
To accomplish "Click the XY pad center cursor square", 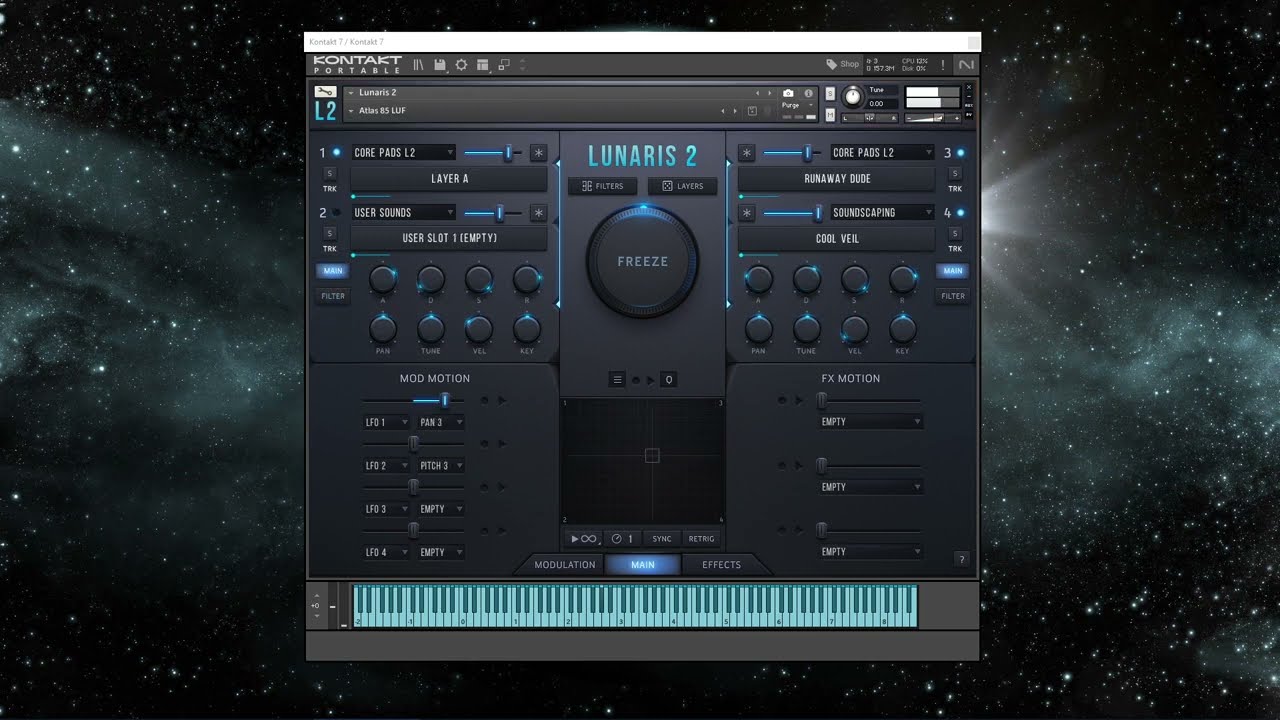I will 652,456.
